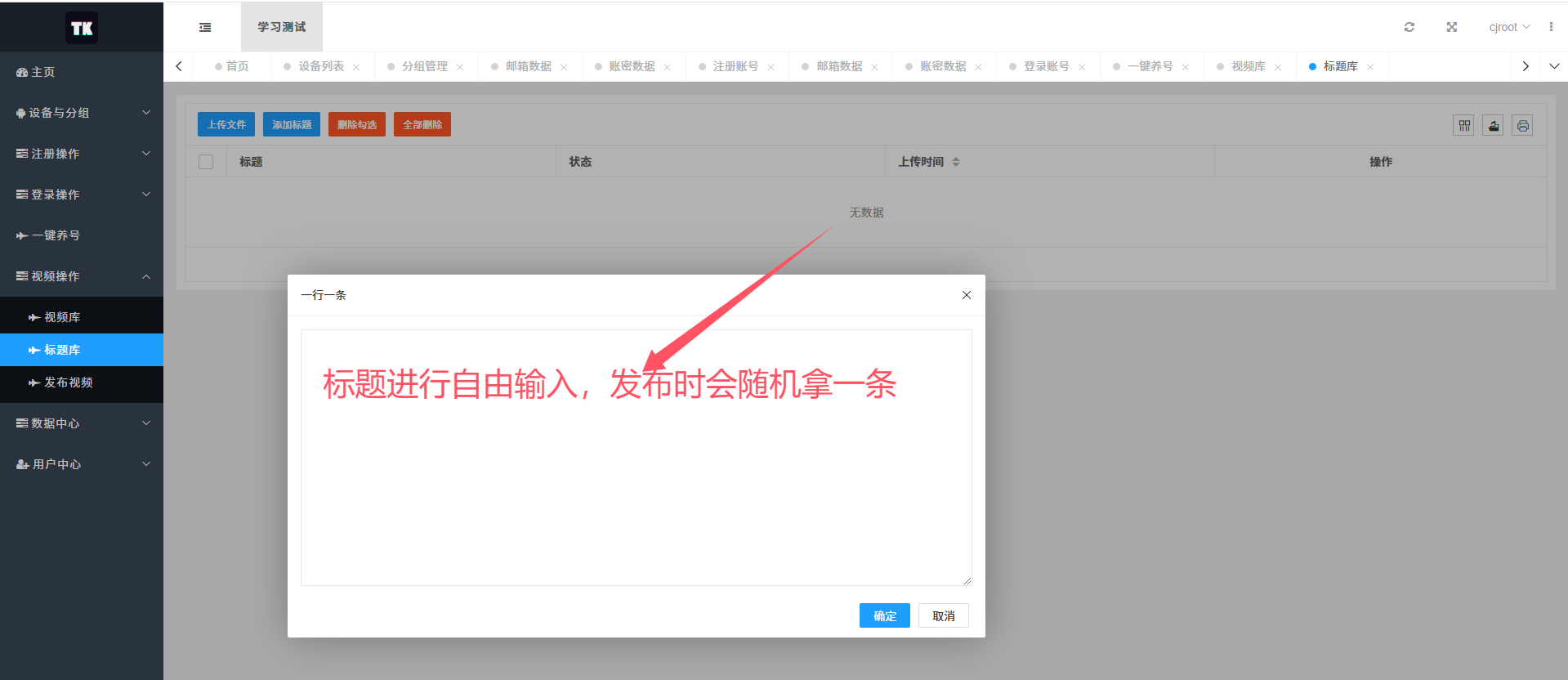This screenshot has height=680, width=1568.
Task: Go to 主页 in sidebar
Action: (82, 72)
